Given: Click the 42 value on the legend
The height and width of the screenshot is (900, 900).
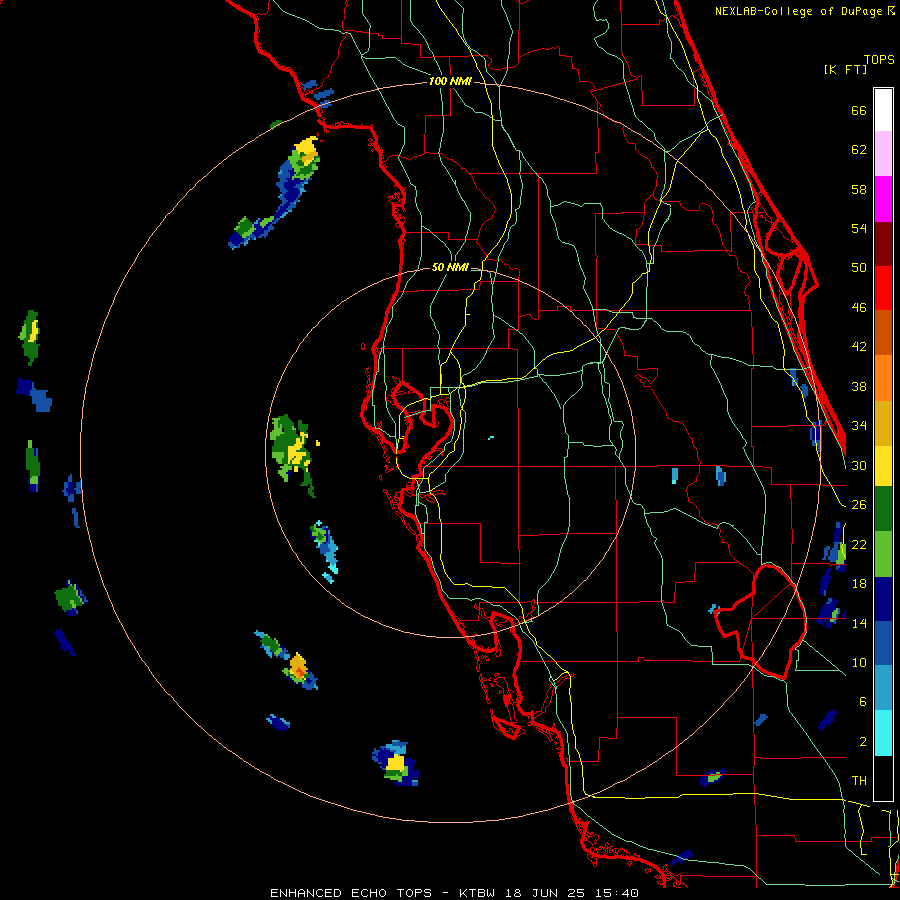Looking at the screenshot, I should click(x=859, y=347).
